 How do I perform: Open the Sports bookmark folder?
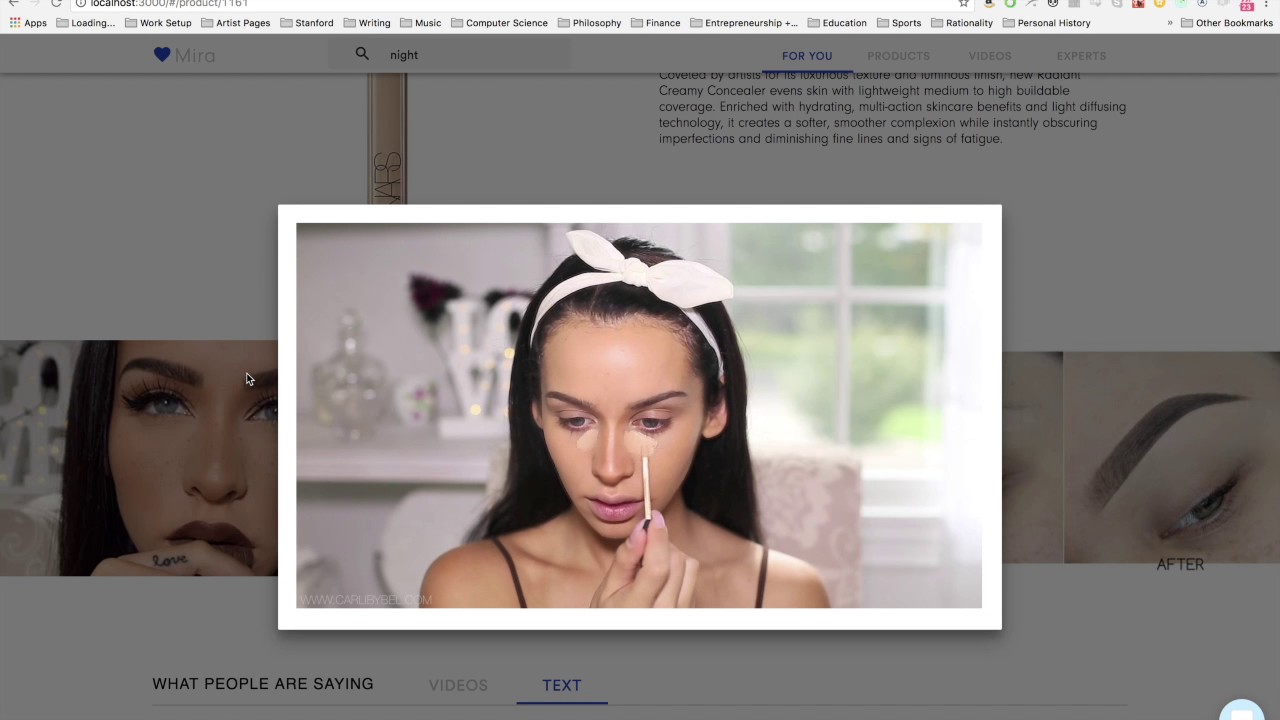click(899, 23)
